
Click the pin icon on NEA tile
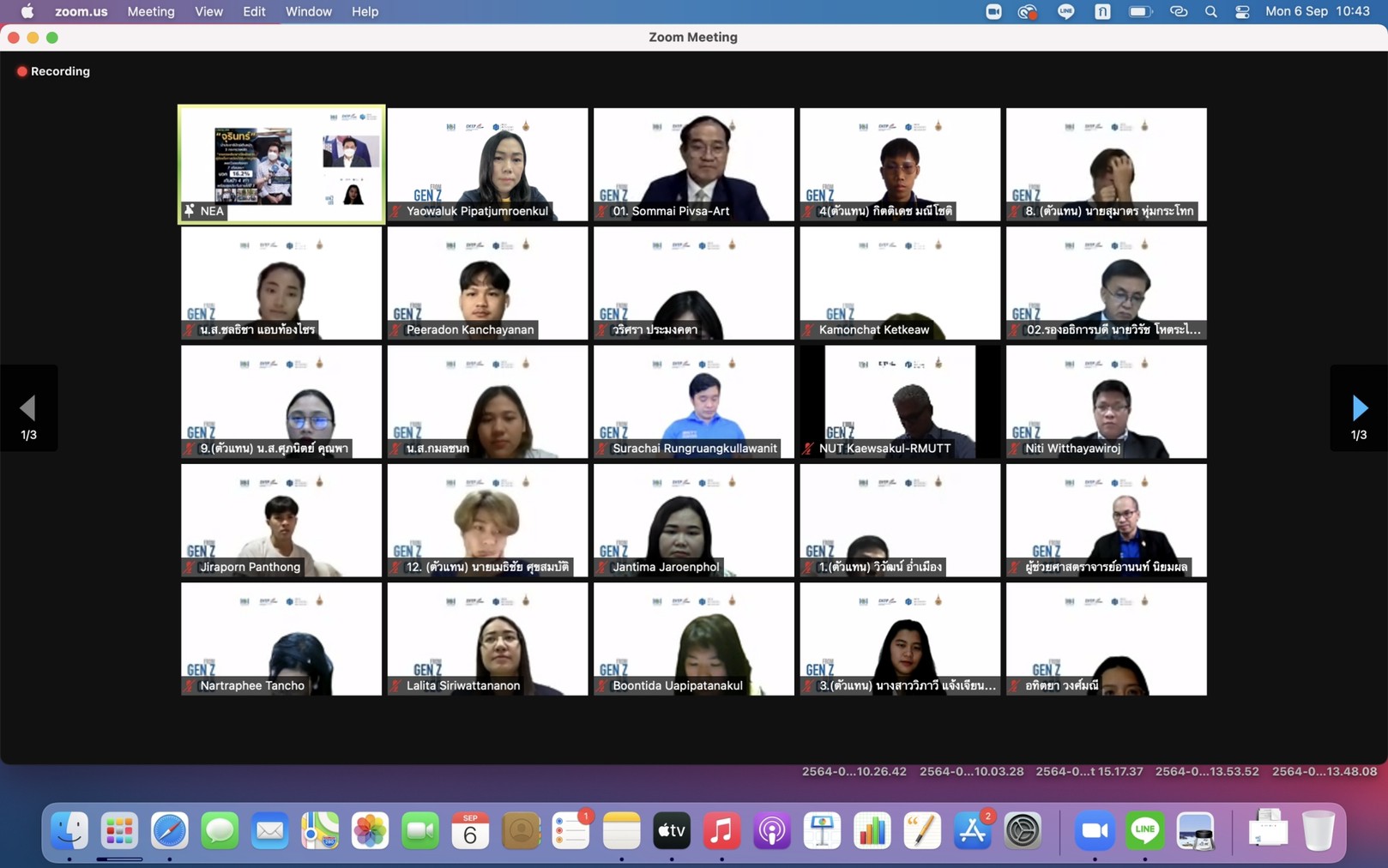tap(190, 210)
